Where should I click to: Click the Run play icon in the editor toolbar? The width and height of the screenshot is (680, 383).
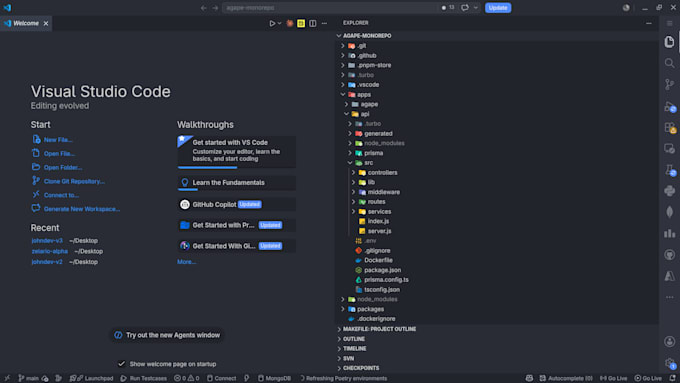click(x=272, y=23)
